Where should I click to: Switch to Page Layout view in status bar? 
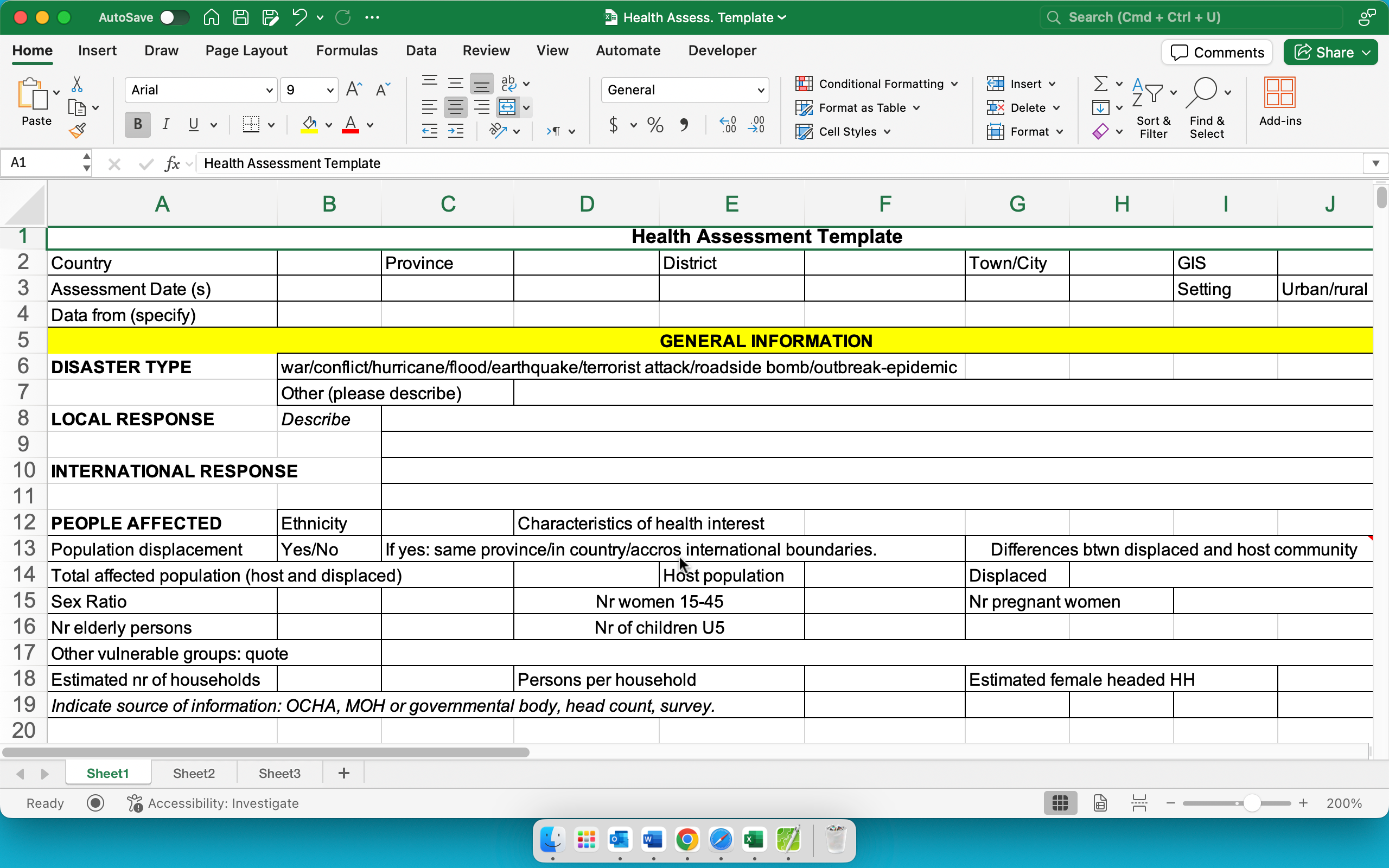point(1100,803)
